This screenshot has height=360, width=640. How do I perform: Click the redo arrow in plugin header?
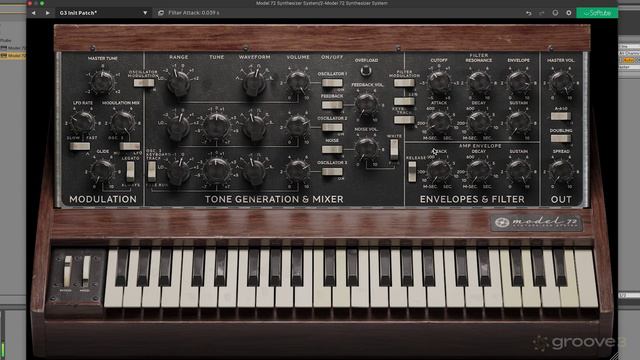point(542,13)
